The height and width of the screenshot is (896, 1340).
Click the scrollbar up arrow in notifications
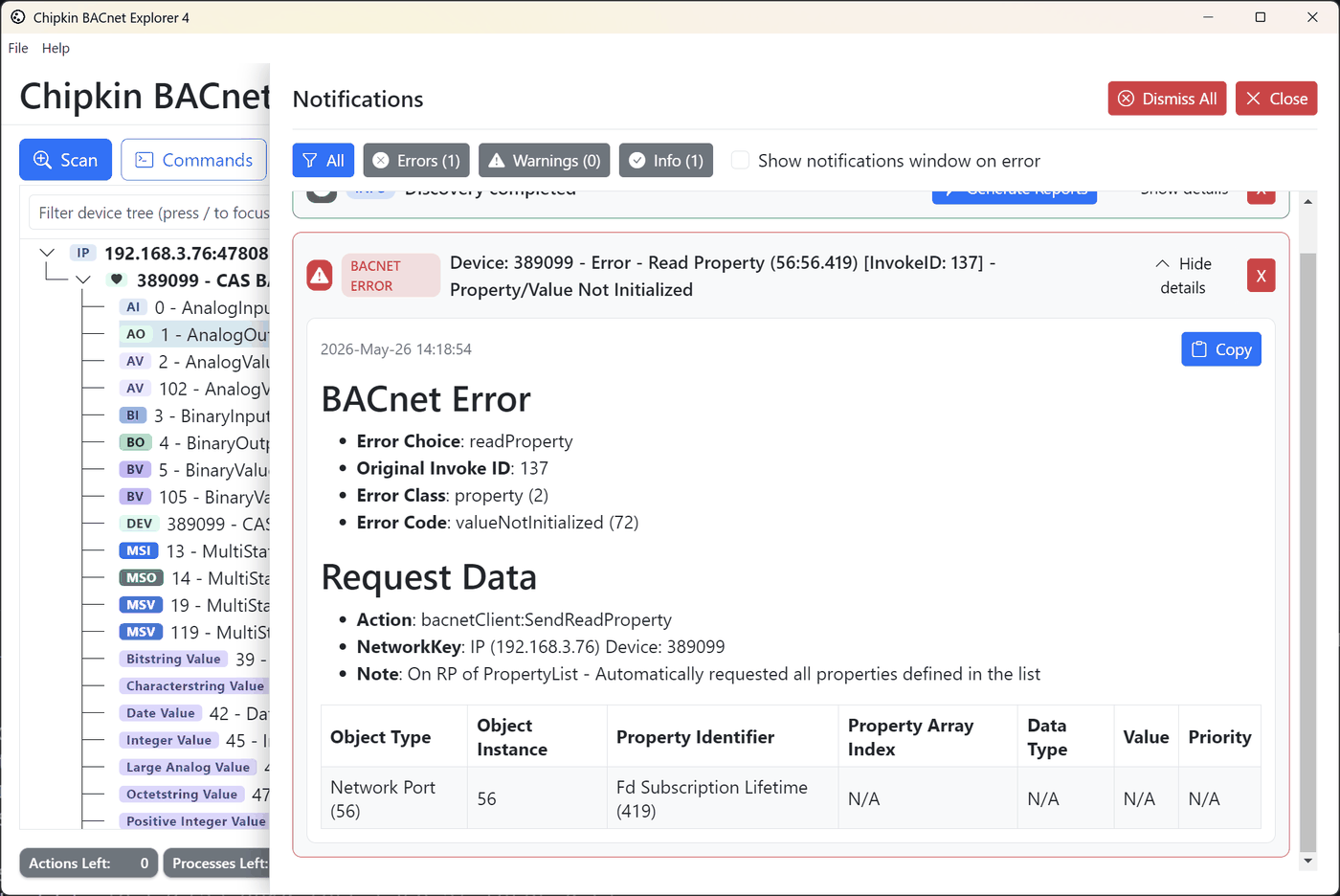point(1307,201)
